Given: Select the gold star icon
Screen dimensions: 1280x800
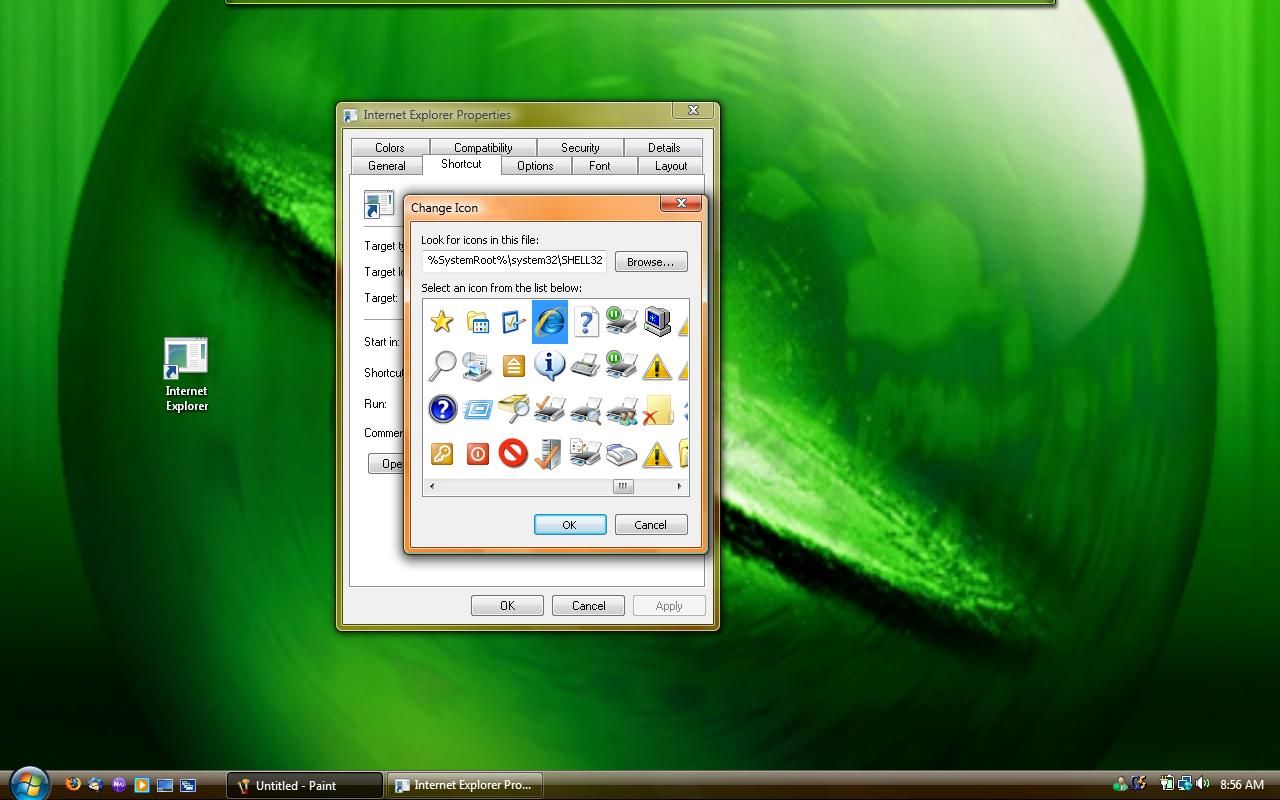Looking at the screenshot, I should pos(441,321).
